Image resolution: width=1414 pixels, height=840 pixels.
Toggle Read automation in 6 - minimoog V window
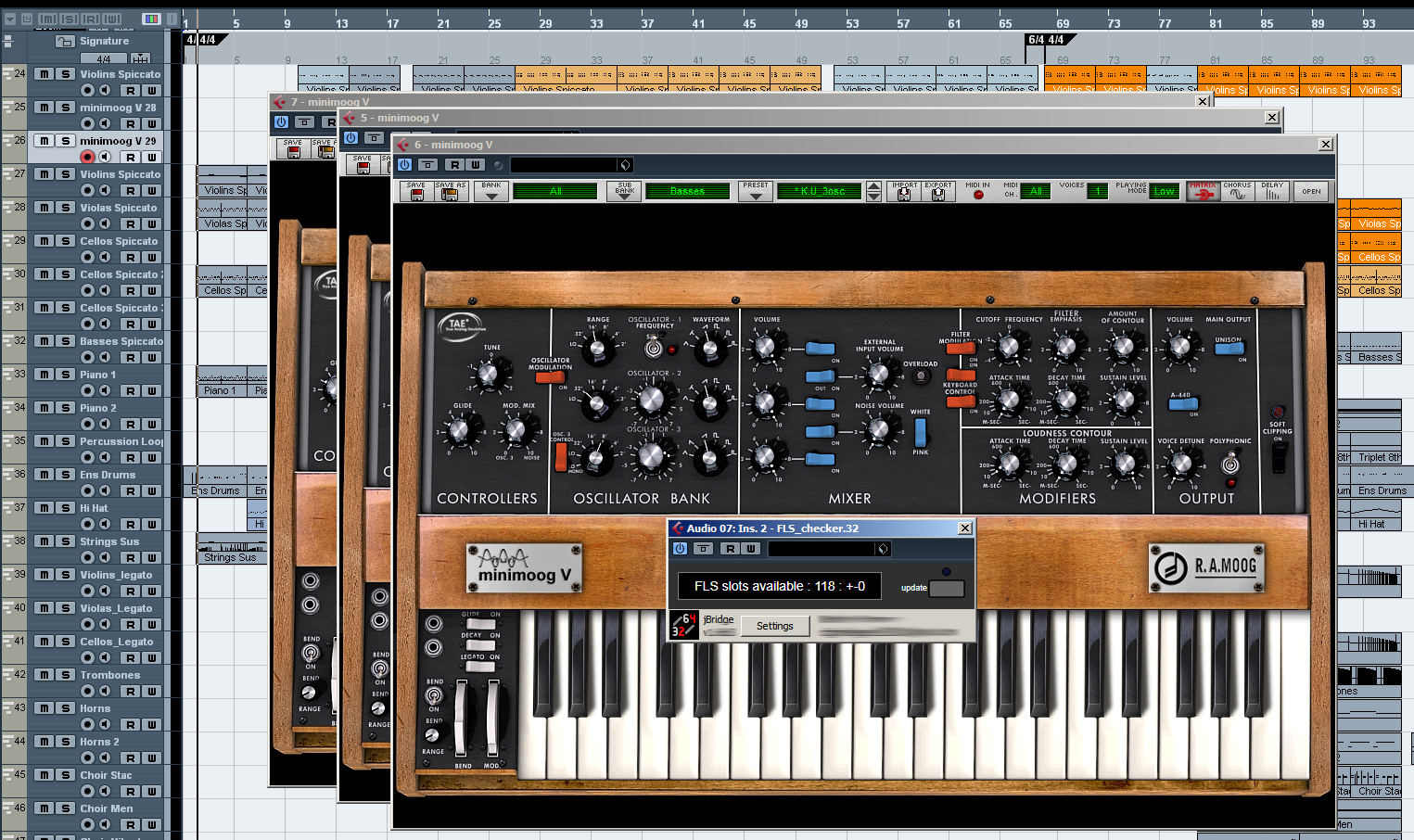coord(454,165)
